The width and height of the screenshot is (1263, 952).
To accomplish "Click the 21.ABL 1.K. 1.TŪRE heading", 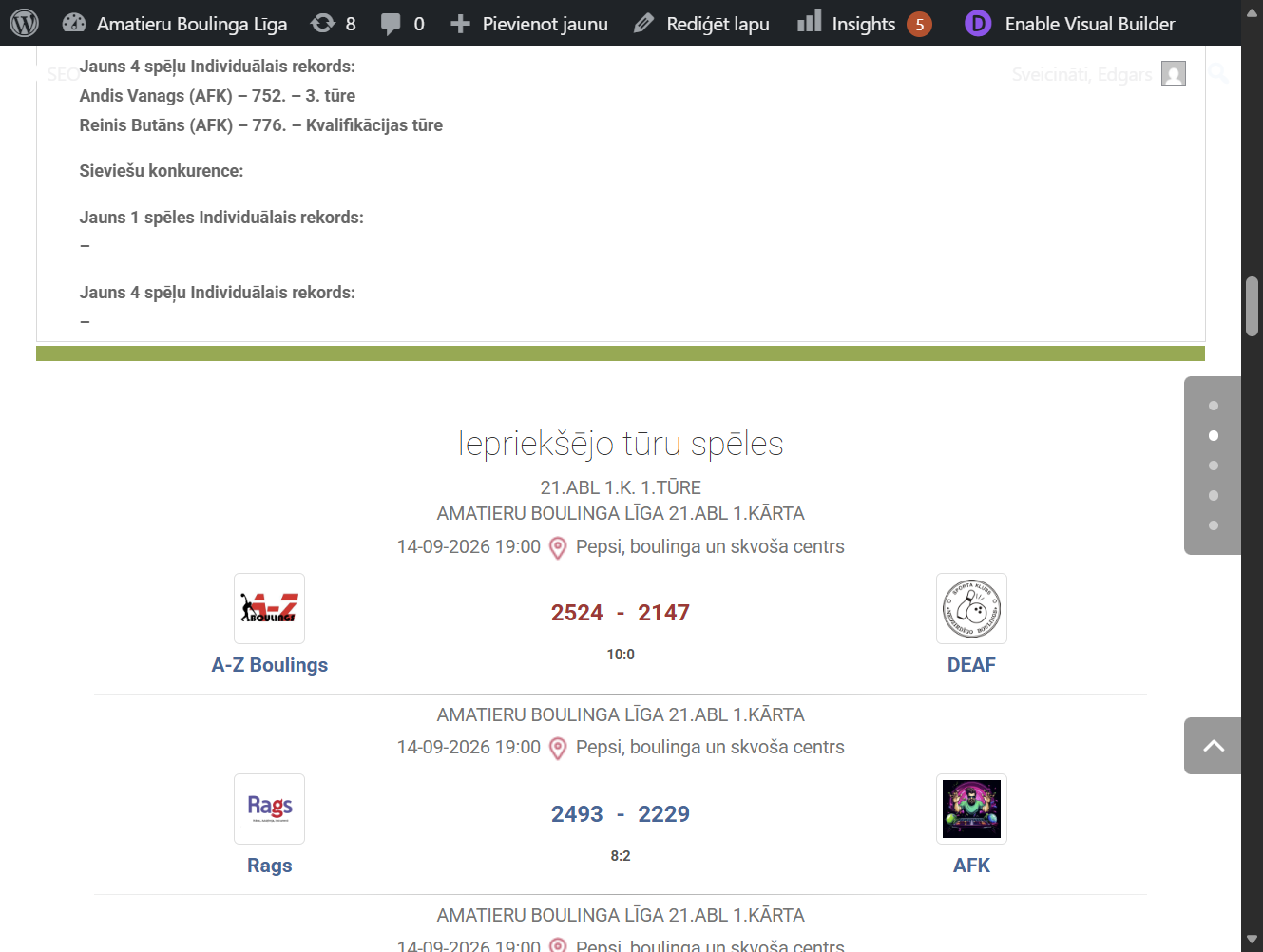I will point(621,487).
